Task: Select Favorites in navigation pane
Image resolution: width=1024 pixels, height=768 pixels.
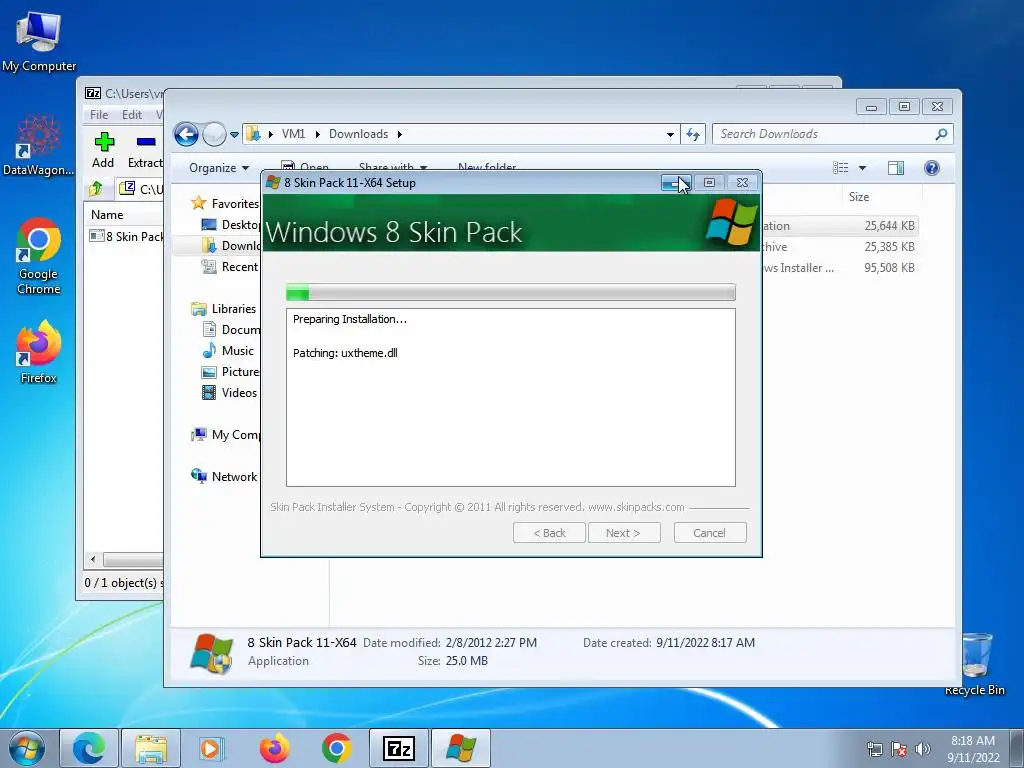Action: click(x=225, y=204)
